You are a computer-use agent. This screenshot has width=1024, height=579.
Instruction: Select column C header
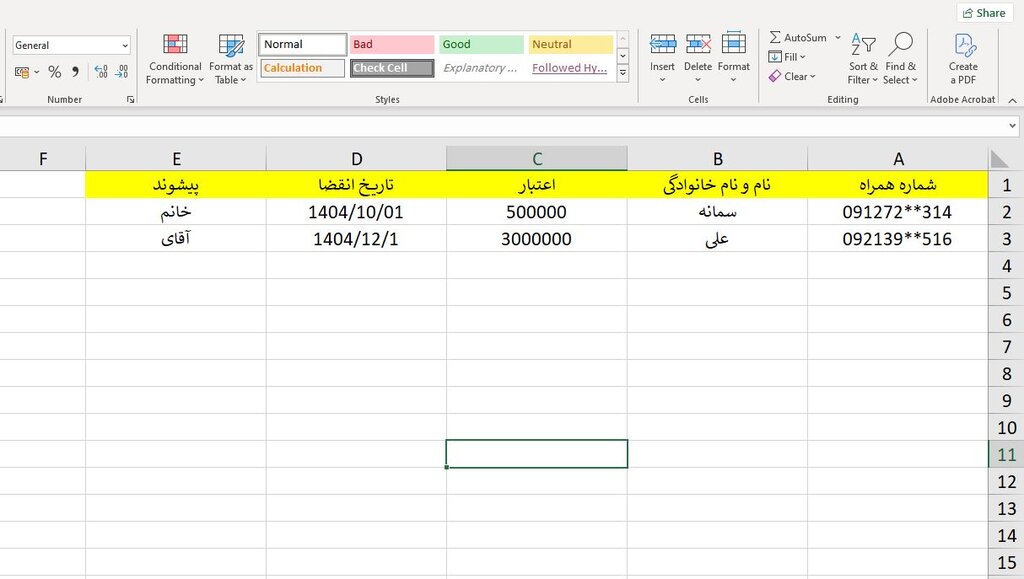537,158
